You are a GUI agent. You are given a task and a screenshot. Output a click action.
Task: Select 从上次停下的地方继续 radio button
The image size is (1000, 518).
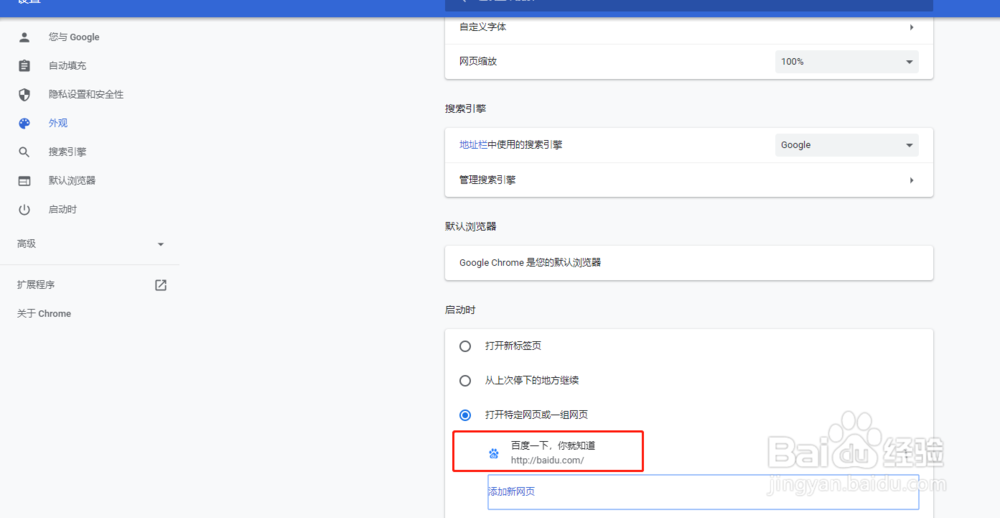coord(466,381)
